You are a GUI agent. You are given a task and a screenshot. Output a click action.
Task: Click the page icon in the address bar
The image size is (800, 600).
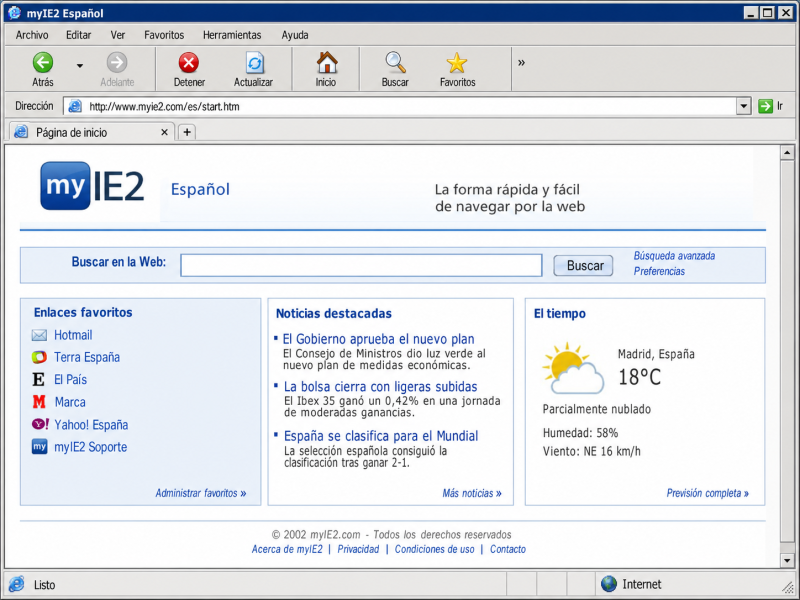75,106
